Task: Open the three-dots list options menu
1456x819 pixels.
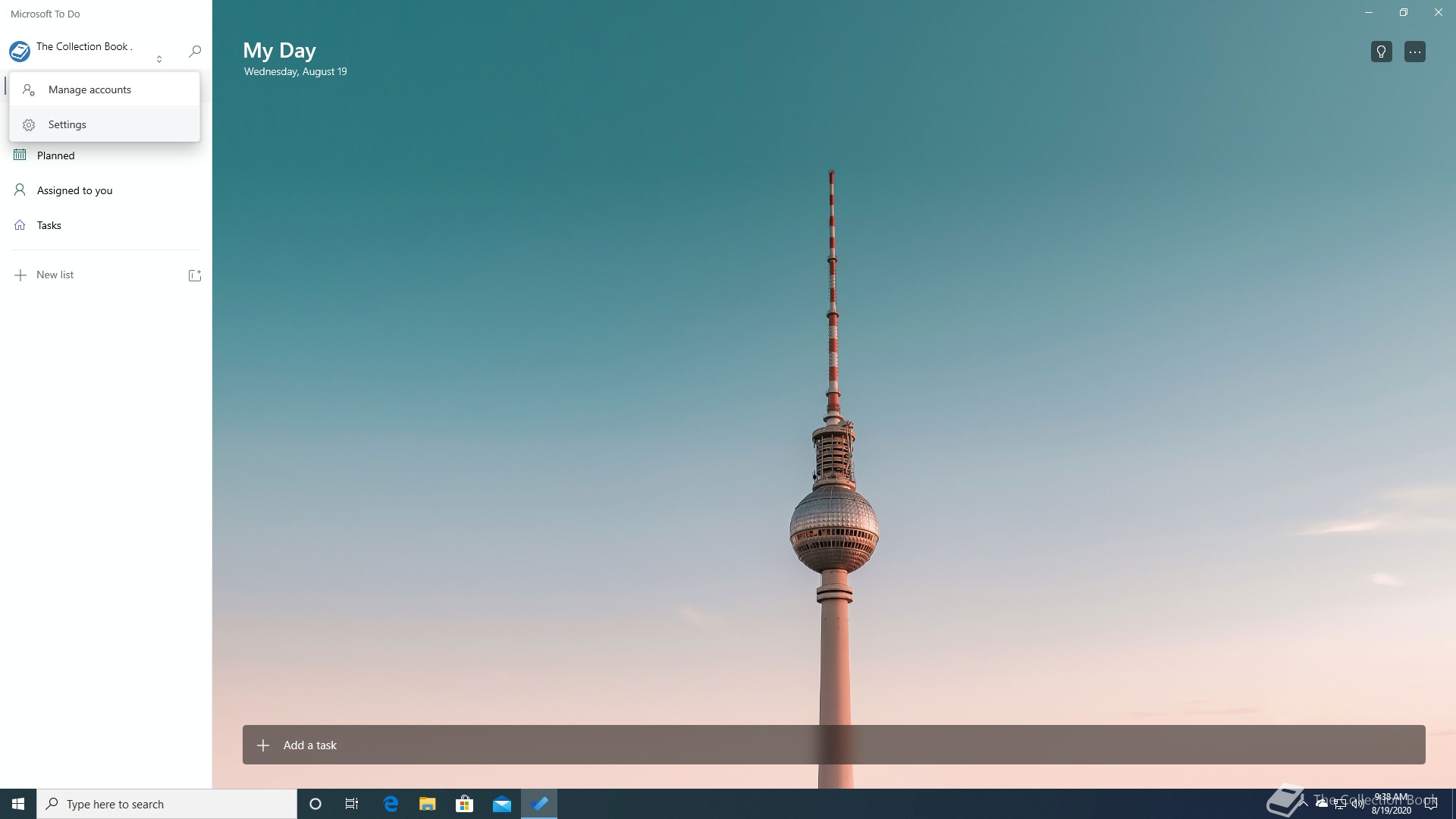Action: tap(1414, 52)
